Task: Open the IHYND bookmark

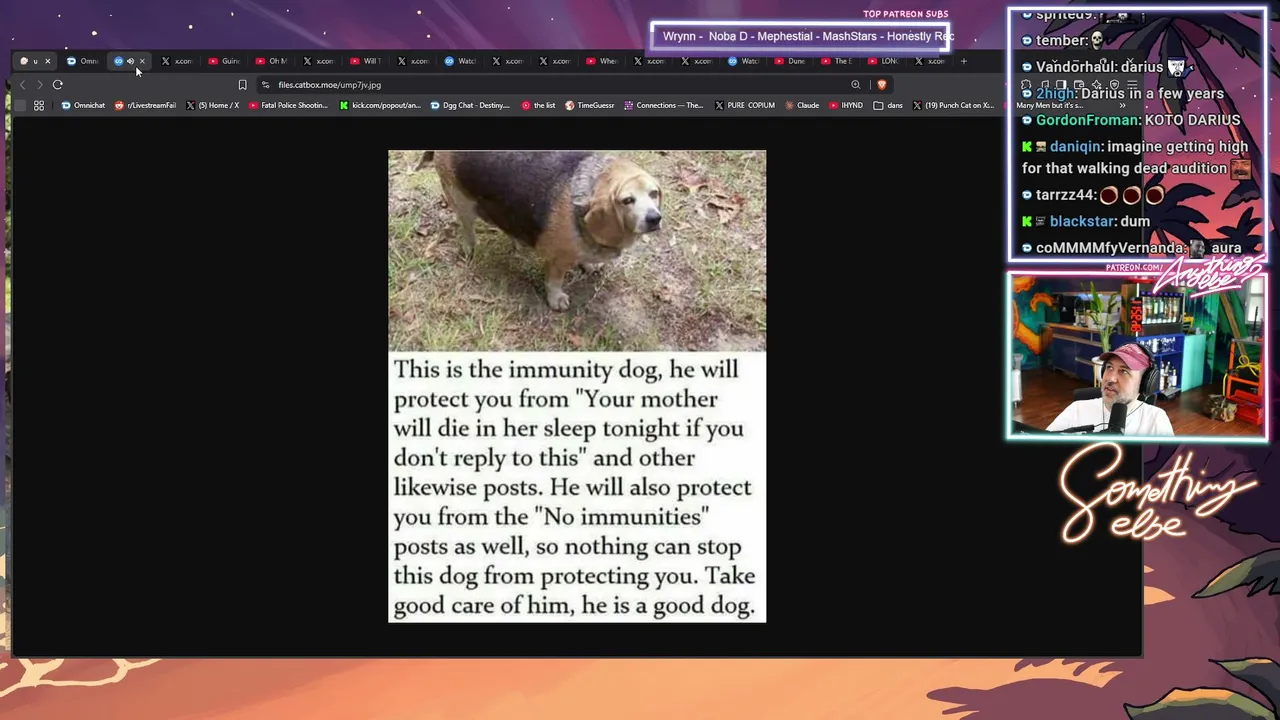Action: [846, 105]
